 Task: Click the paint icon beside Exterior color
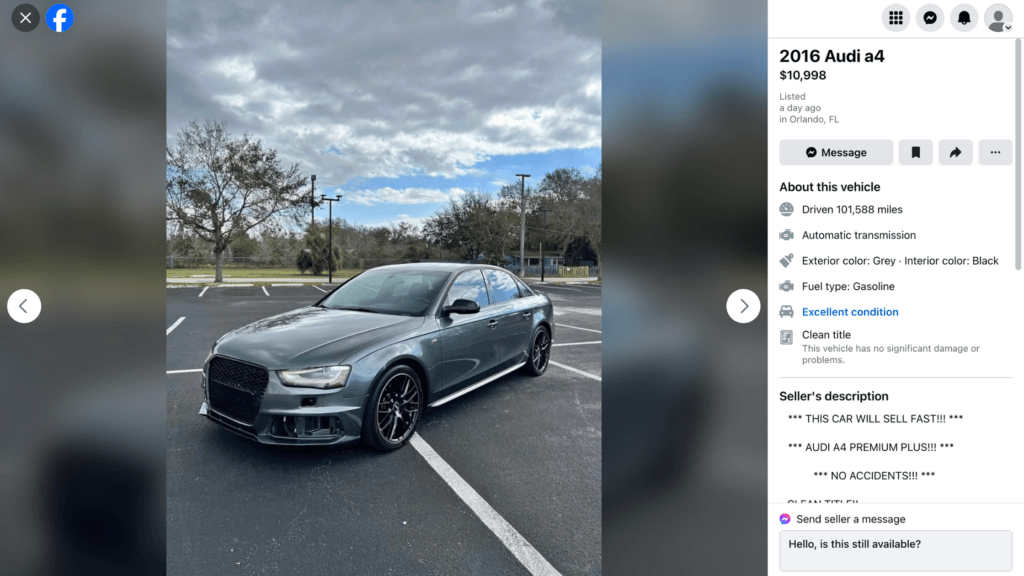pyautogui.click(x=786, y=261)
